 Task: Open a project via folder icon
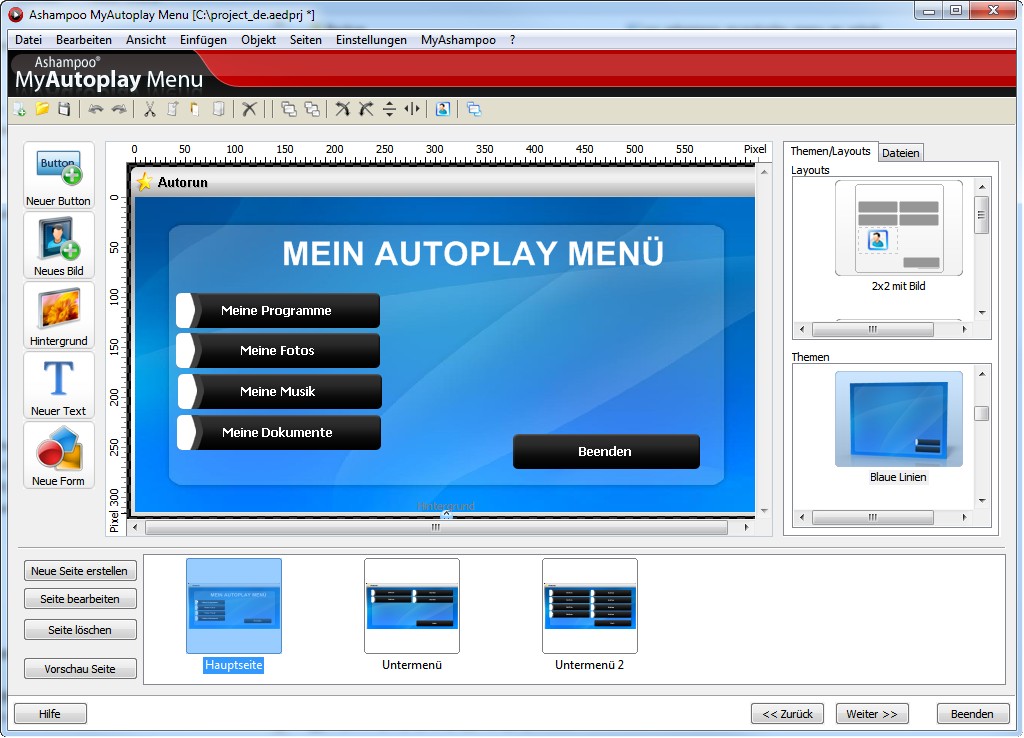42,109
